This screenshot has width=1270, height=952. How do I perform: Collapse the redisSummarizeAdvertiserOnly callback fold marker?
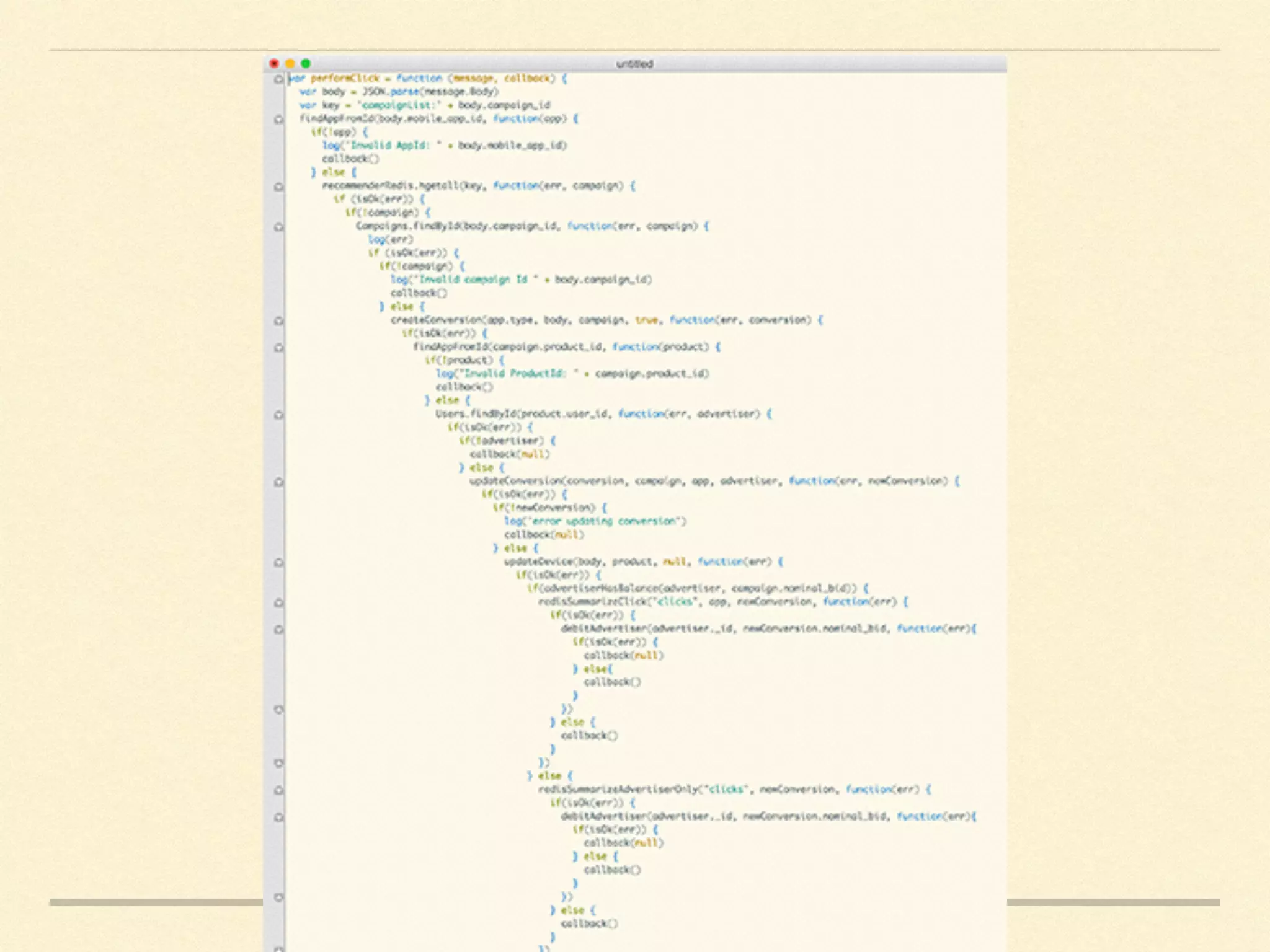click(x=278, y=790)
